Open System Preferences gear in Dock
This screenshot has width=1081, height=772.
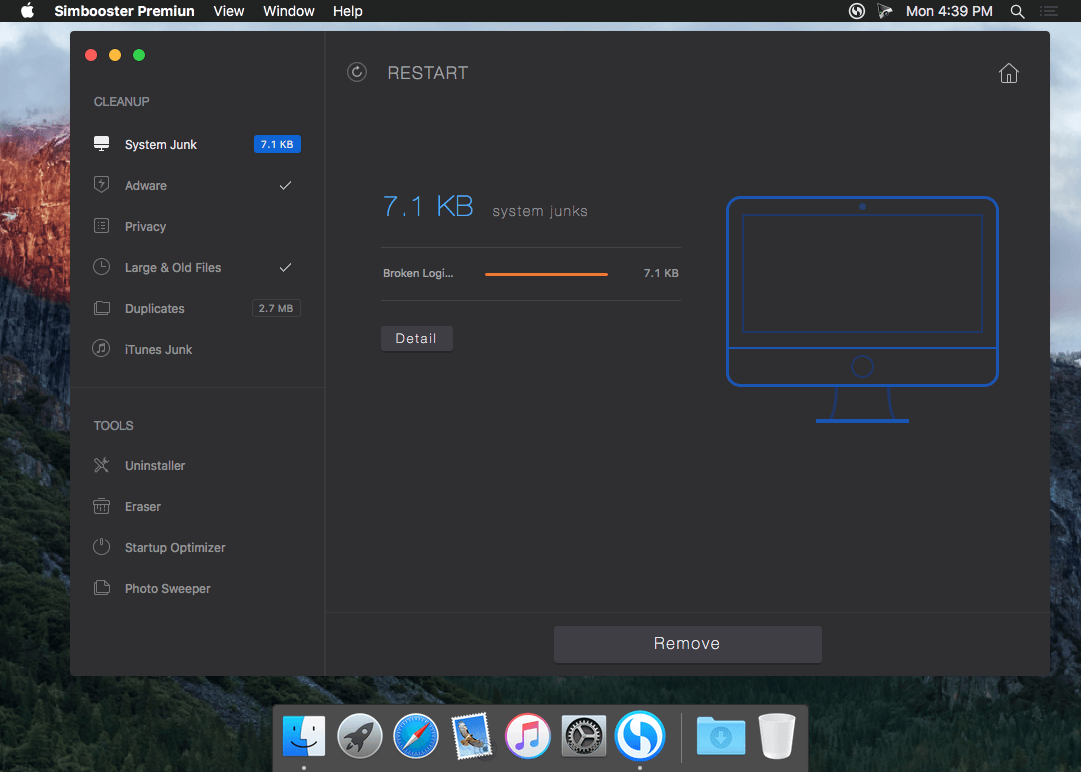click(584, 736)
